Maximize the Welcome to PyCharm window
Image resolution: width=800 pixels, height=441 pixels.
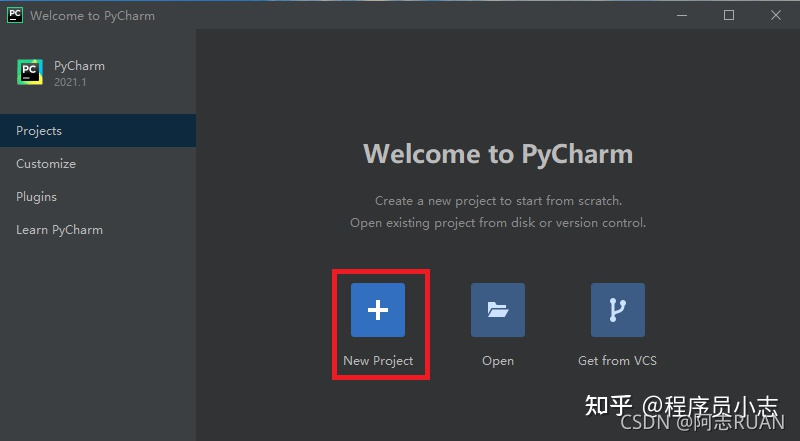tap(729, 15)
